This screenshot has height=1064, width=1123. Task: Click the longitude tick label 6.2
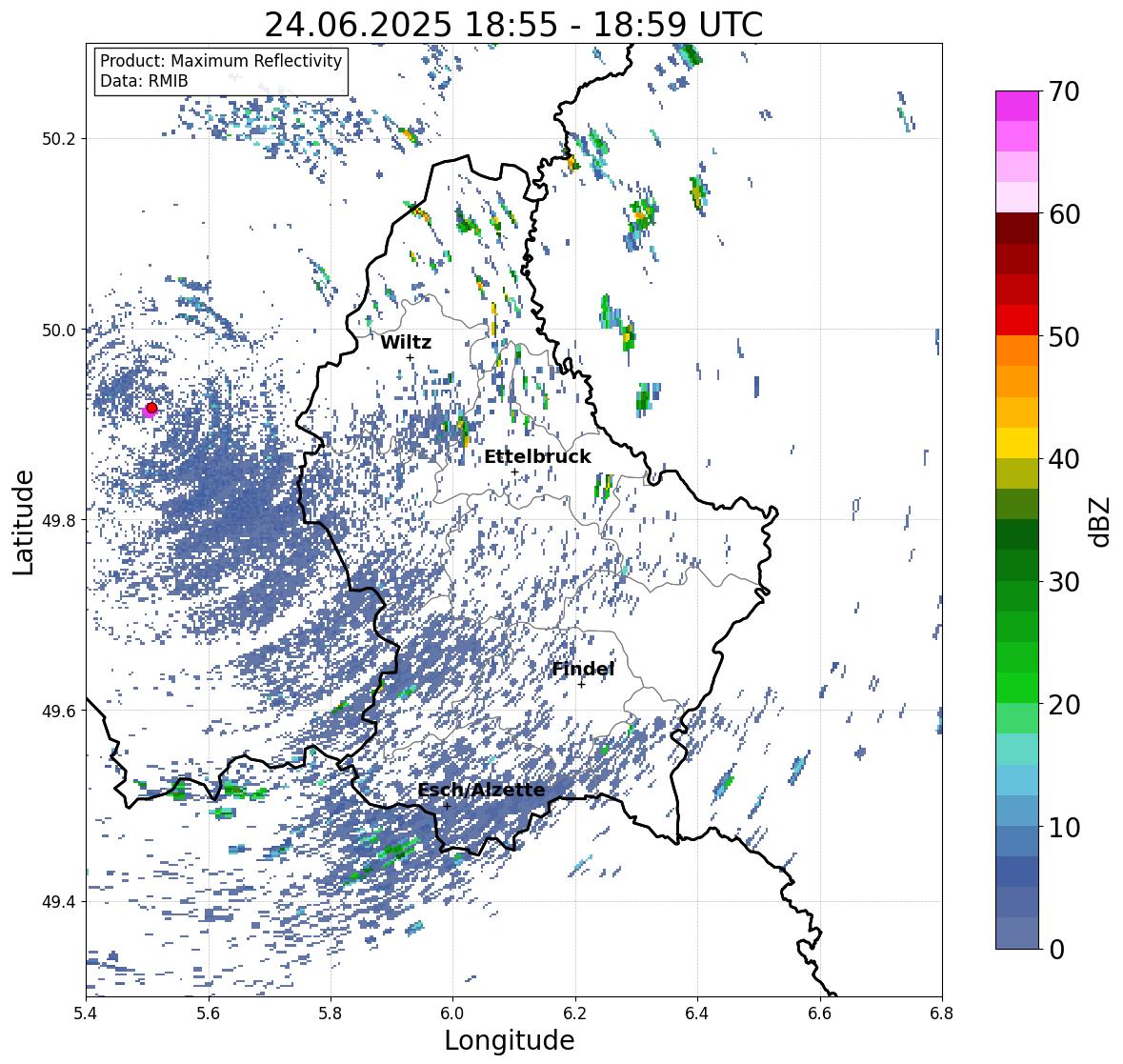pyautogui.click(x=575, y=1014)
